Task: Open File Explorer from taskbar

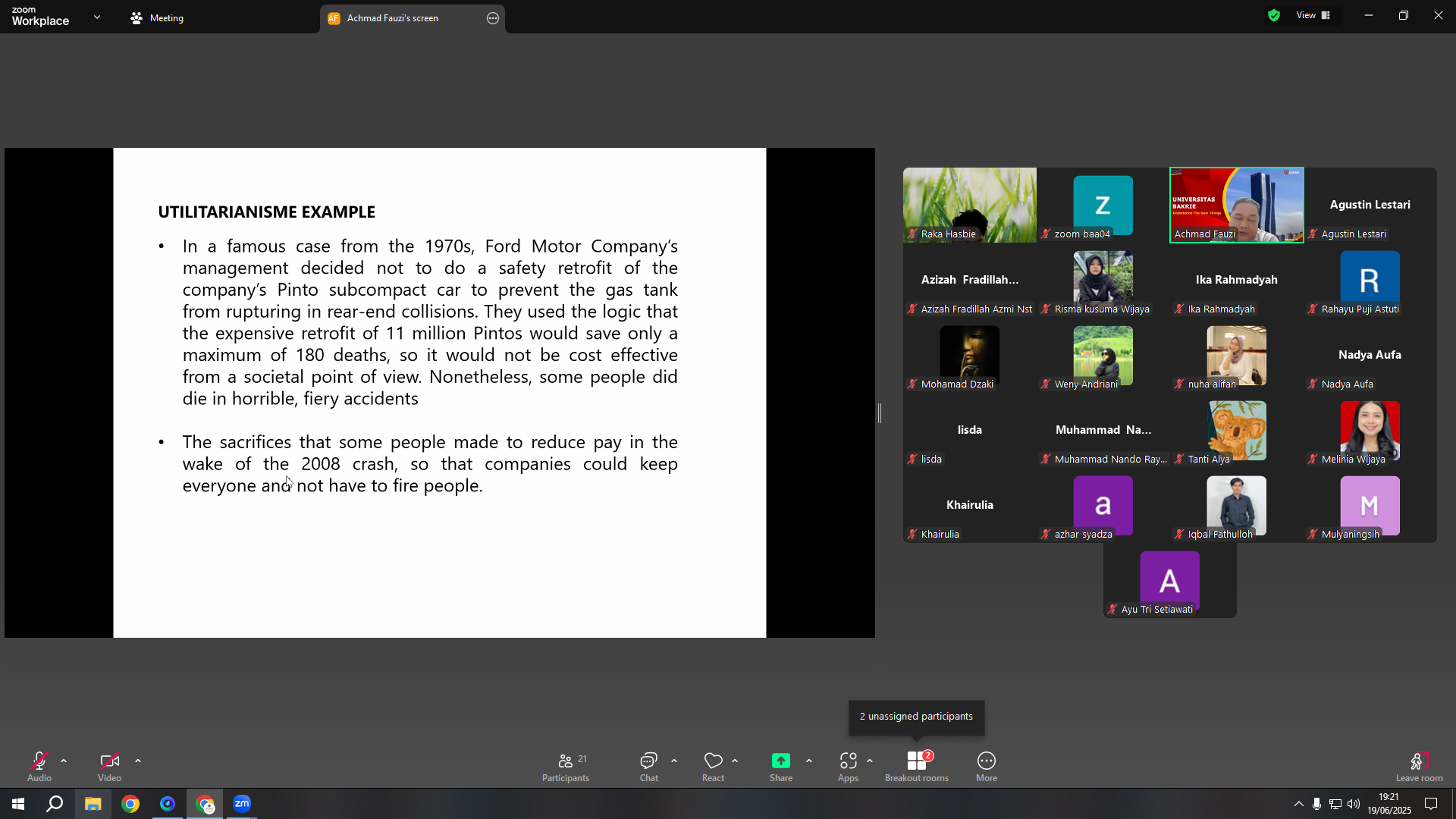Action: [x=93, y=804]
